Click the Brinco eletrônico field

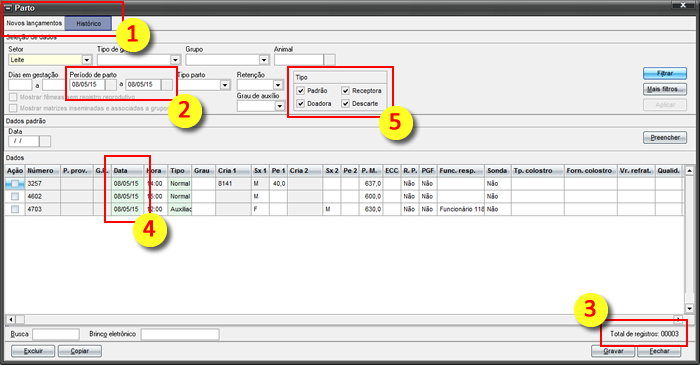tap(180, 334)
